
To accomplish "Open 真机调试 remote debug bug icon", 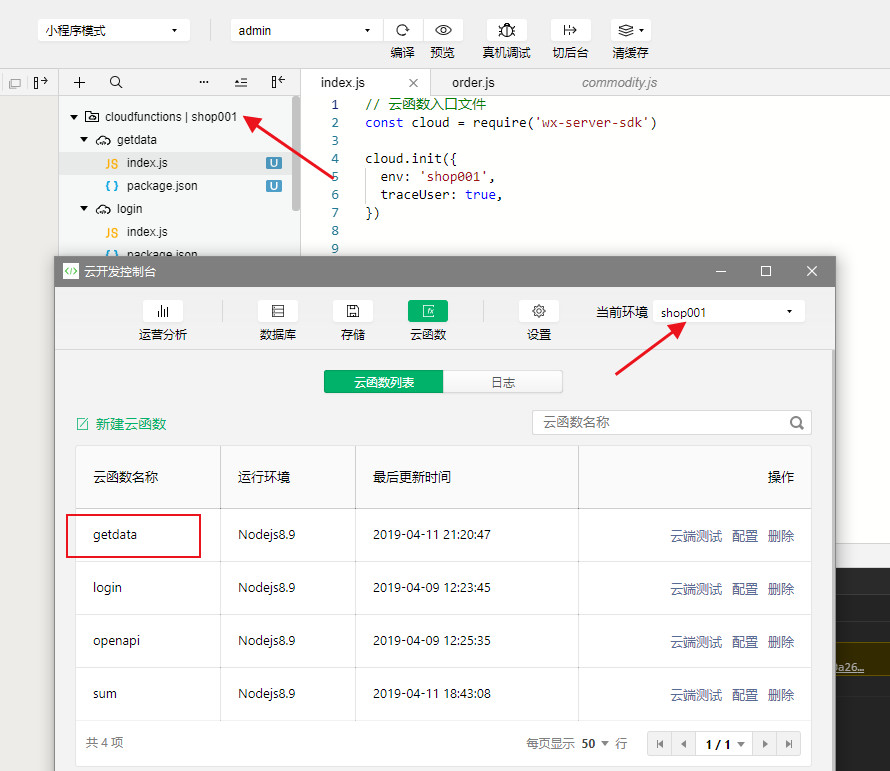I will (x=506, y=30).
